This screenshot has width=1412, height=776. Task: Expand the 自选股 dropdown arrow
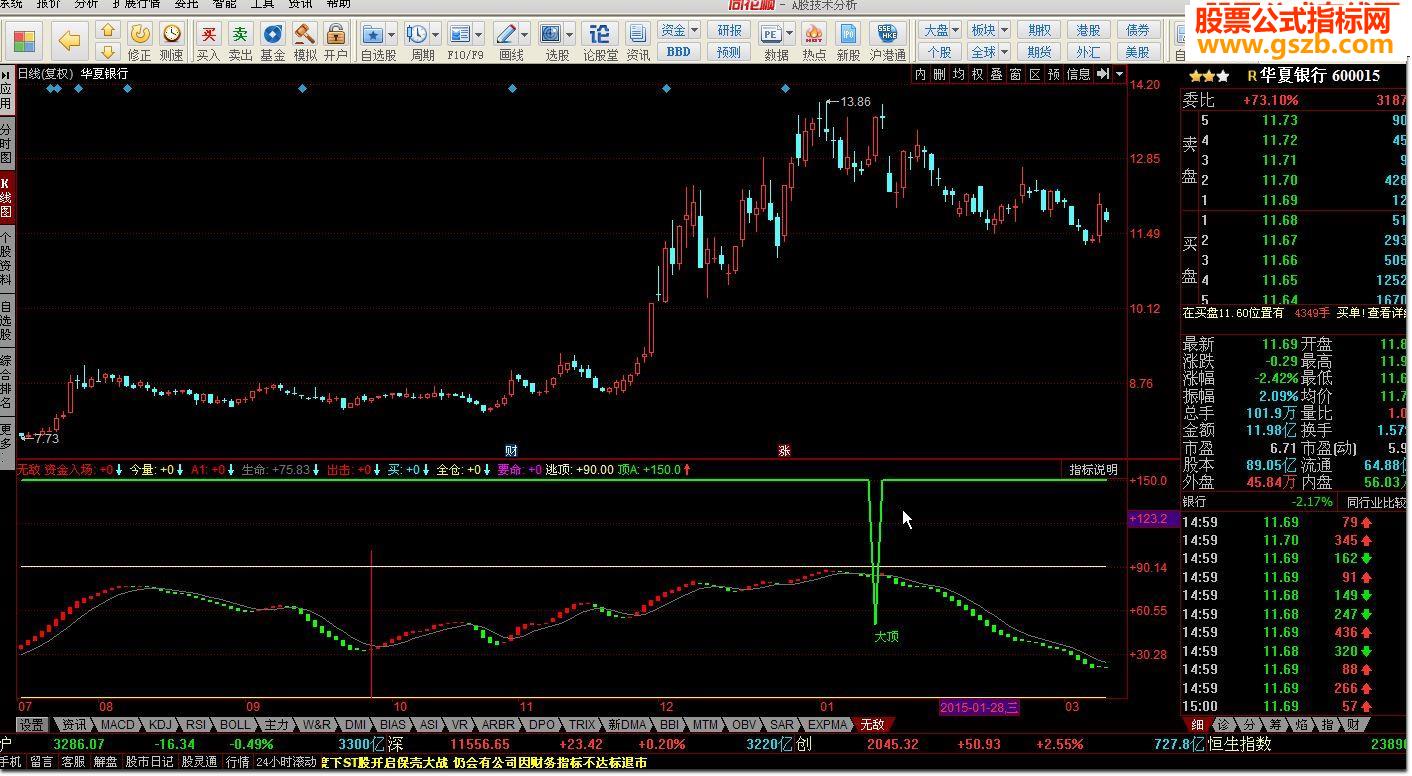tap(391, 34)
